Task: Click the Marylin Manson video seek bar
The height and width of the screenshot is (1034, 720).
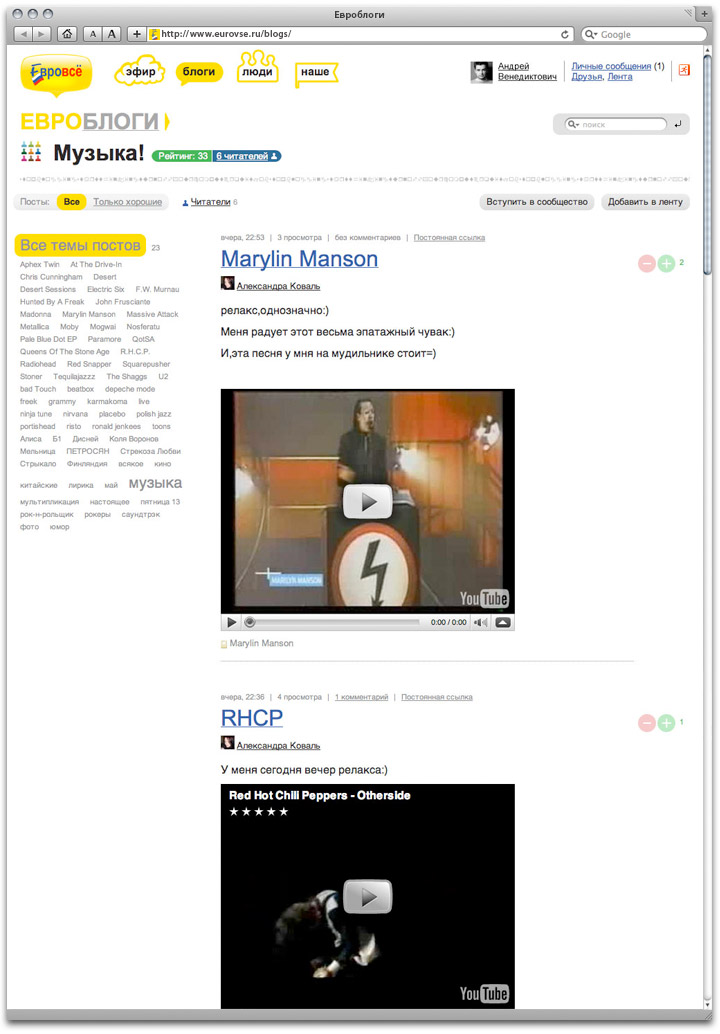Action: click(x=335, y=622)
